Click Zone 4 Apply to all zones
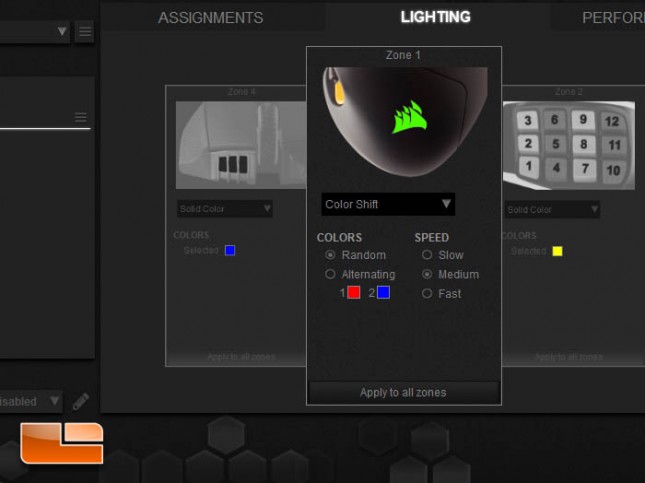645x483 pixels. click(x=241, y=357)
